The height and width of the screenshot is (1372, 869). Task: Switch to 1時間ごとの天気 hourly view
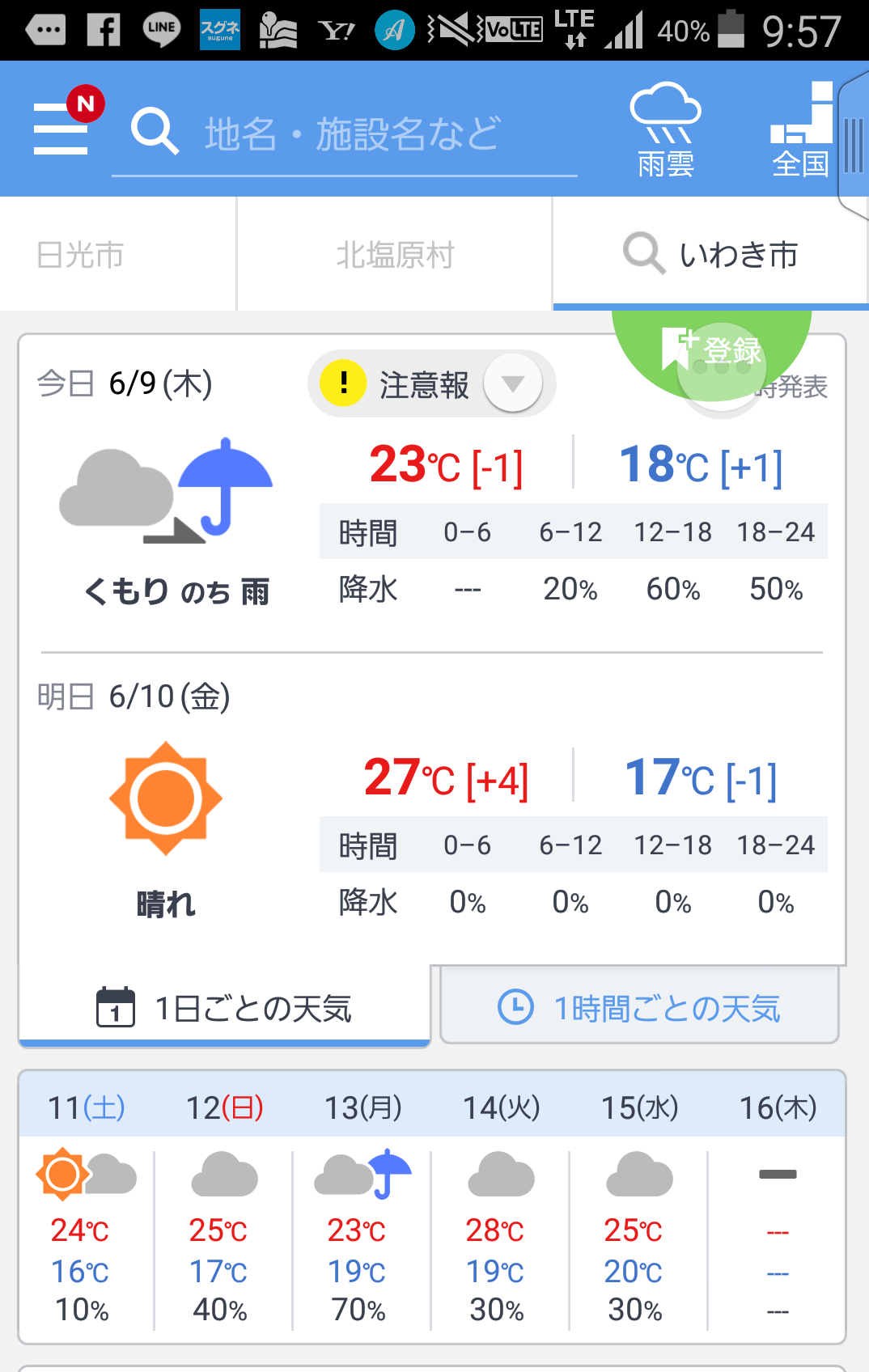tap(639, 1008)
